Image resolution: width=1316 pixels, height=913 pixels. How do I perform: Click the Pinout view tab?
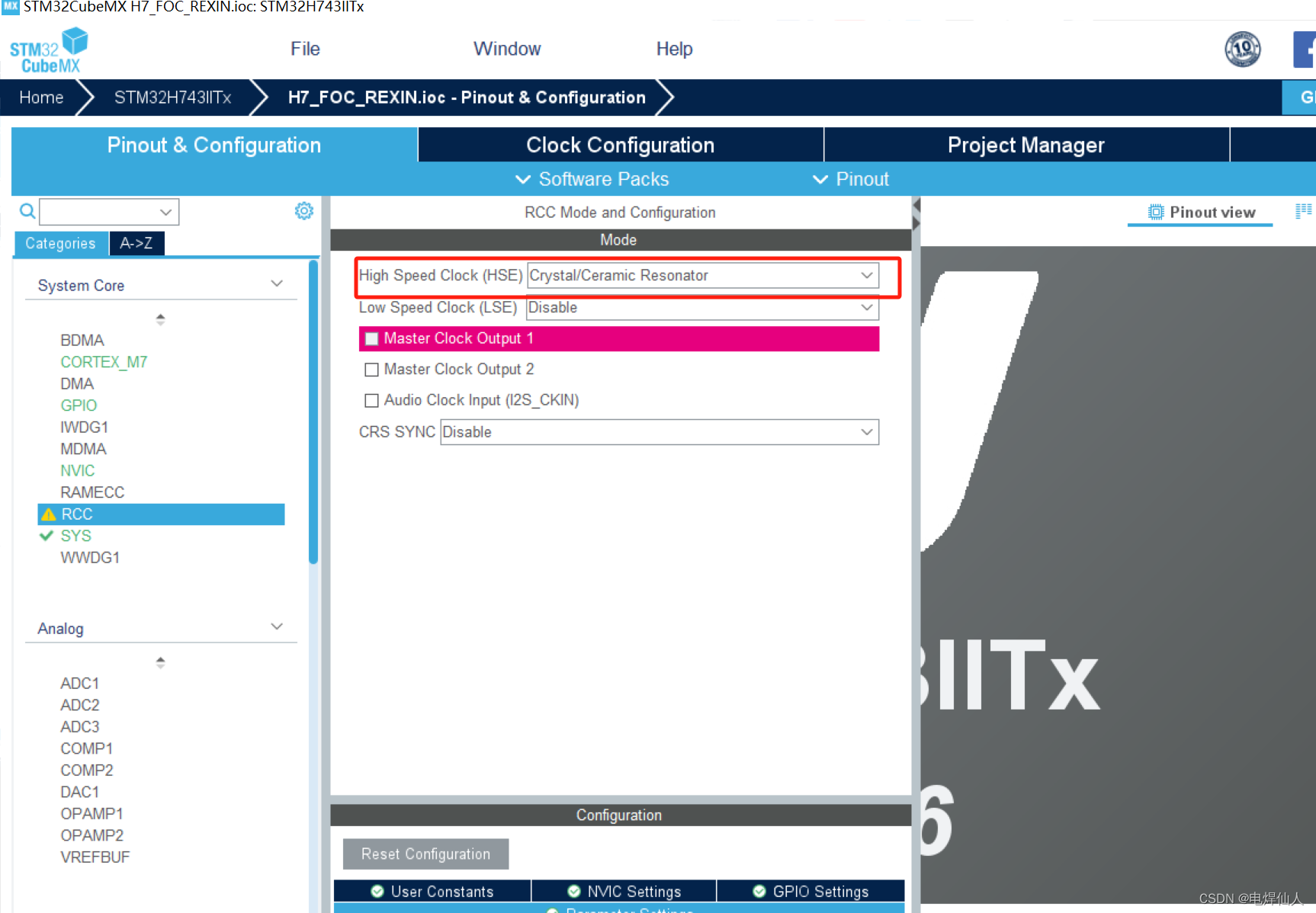click(x=1201, y=213)
